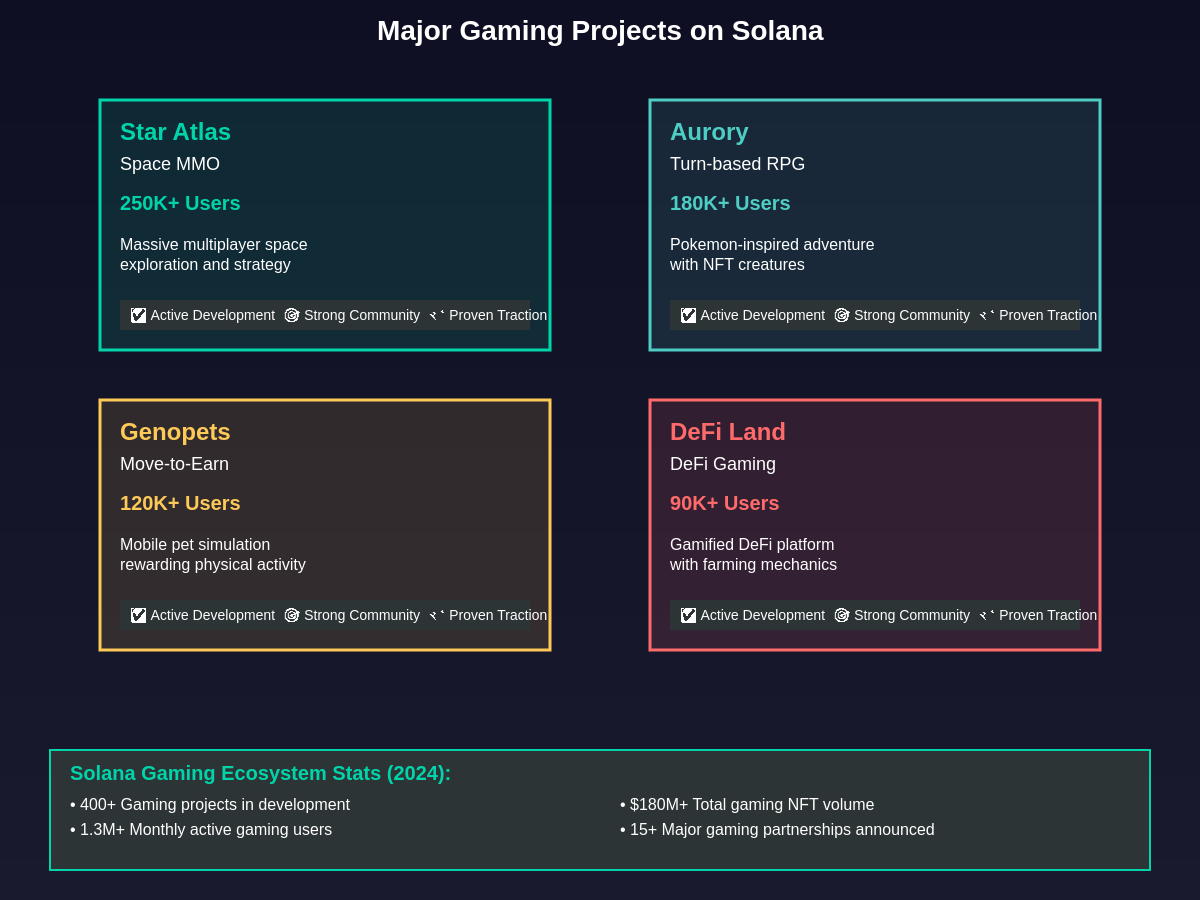Select the Star Atlas title

175,132
